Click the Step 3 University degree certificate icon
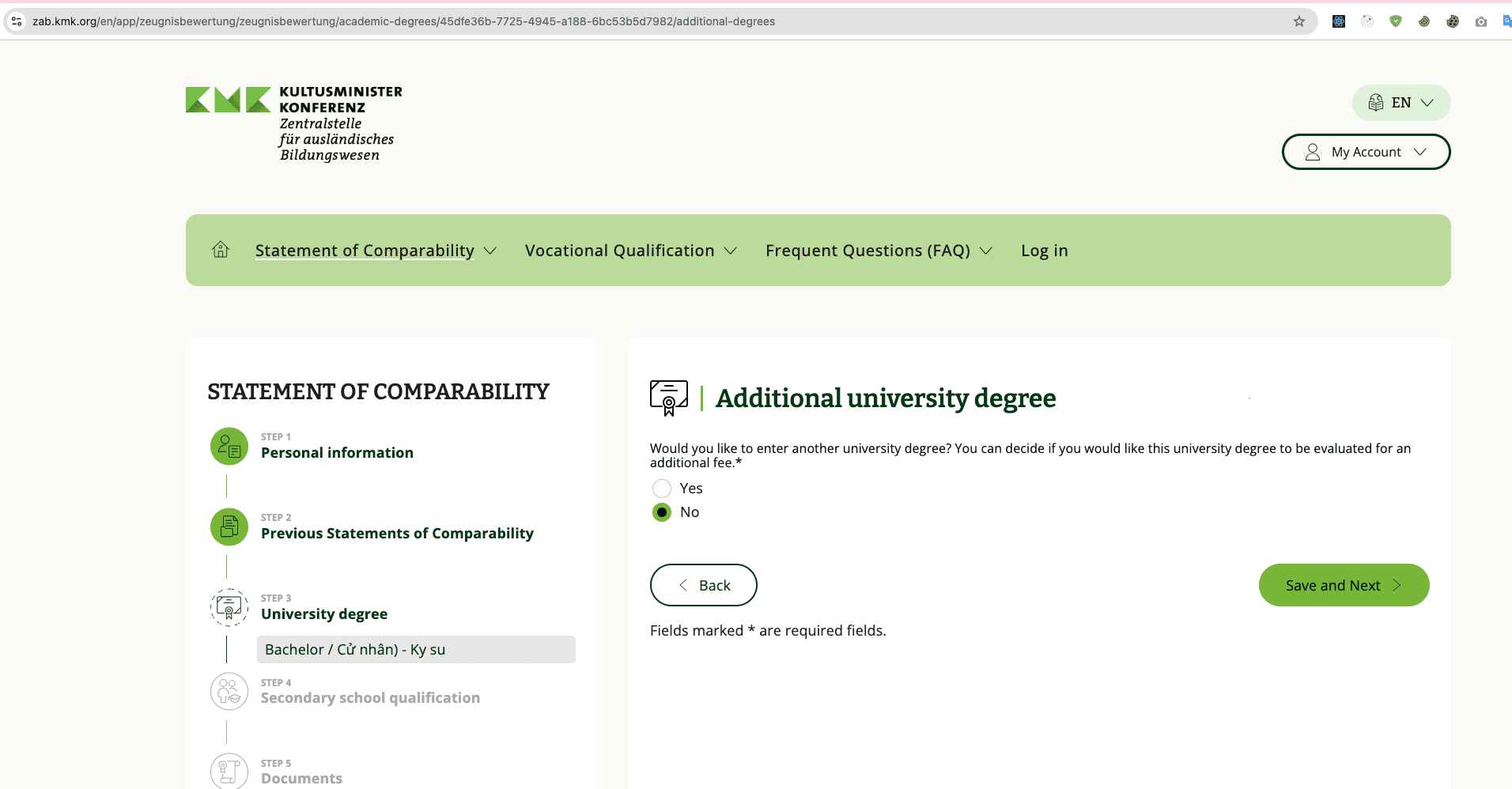 click(x=228, y=607)
